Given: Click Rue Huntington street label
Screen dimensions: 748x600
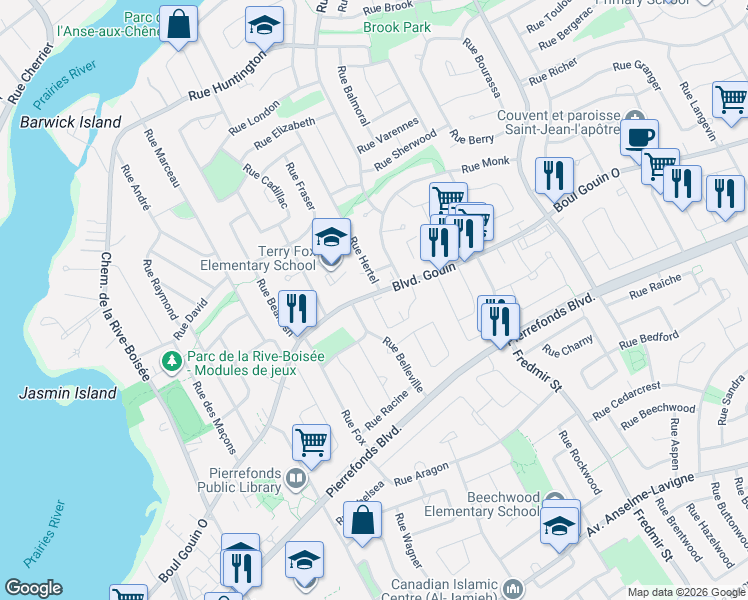Looking at the screenshot, I should tap(228, 76).
